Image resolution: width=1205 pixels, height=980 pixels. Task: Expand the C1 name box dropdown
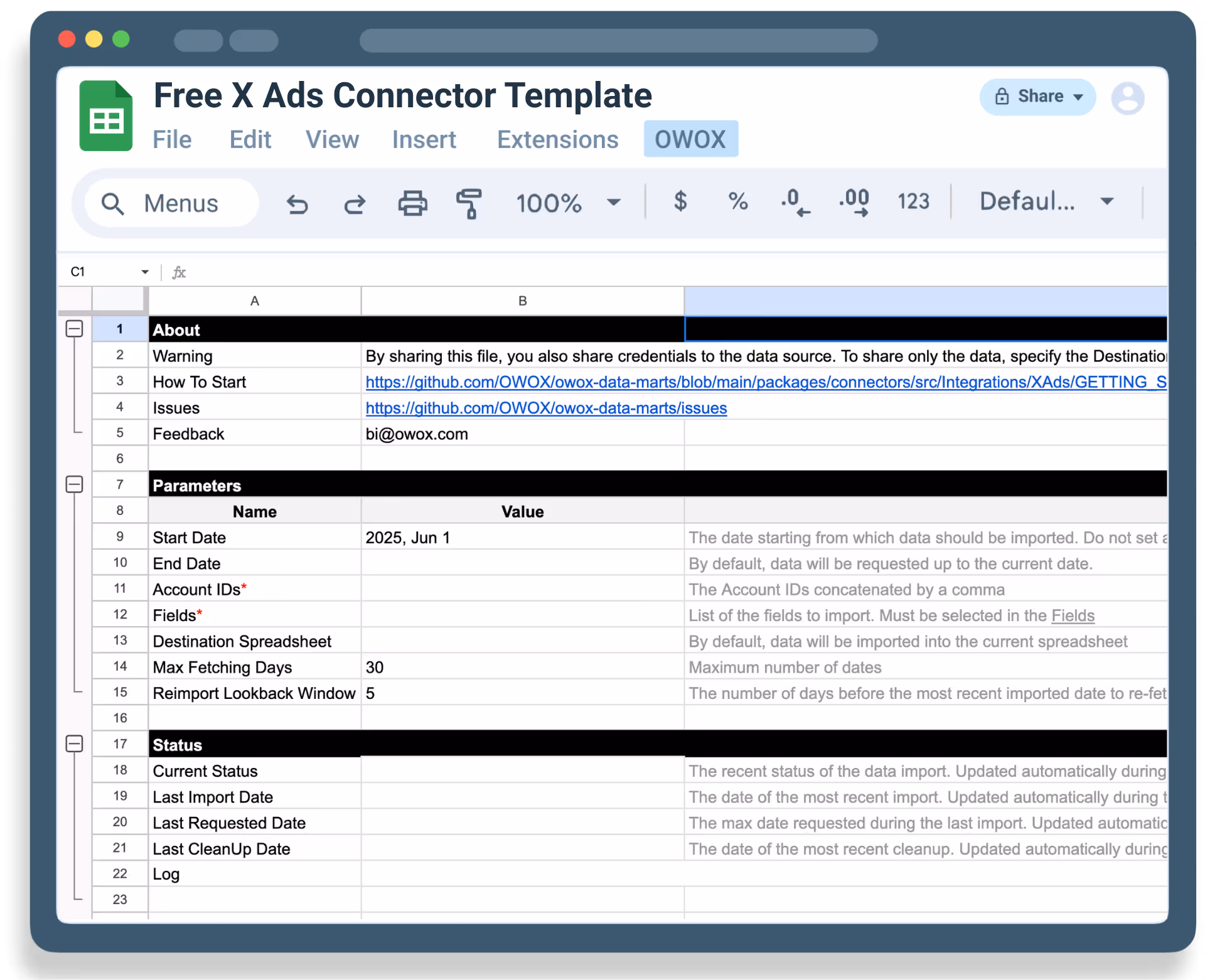[x=145, y=272]
